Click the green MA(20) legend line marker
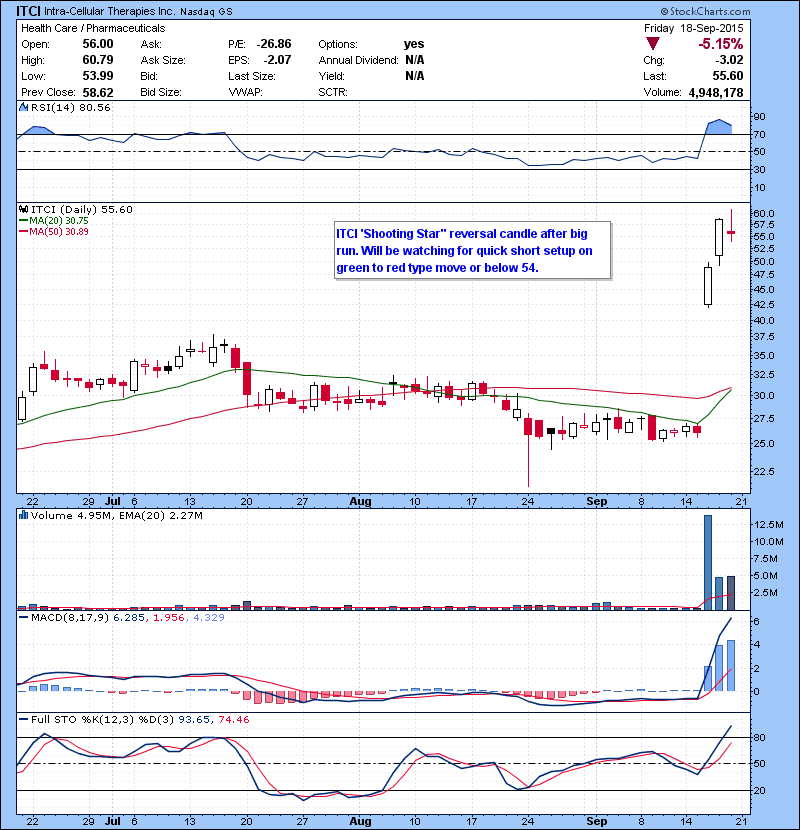Image resolution: width=800 pixels, height=830 pixels. pyautogui.click(x=24, y=221)
